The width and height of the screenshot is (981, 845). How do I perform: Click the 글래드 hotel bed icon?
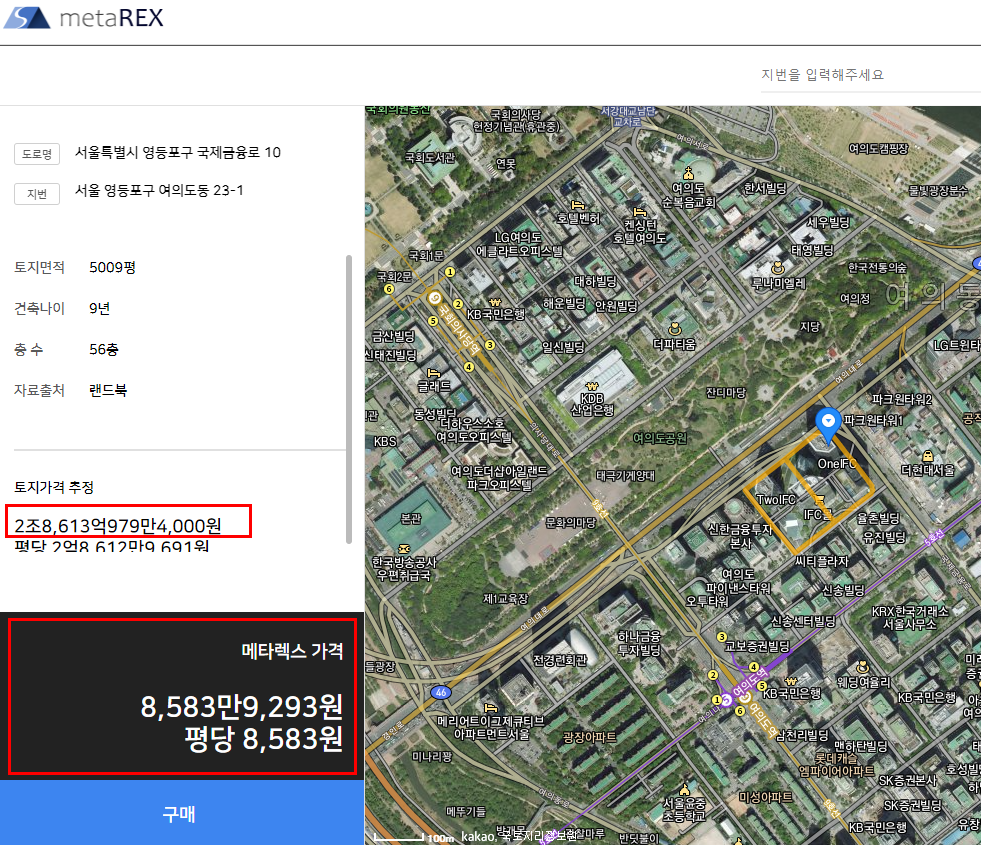(434, 373)
